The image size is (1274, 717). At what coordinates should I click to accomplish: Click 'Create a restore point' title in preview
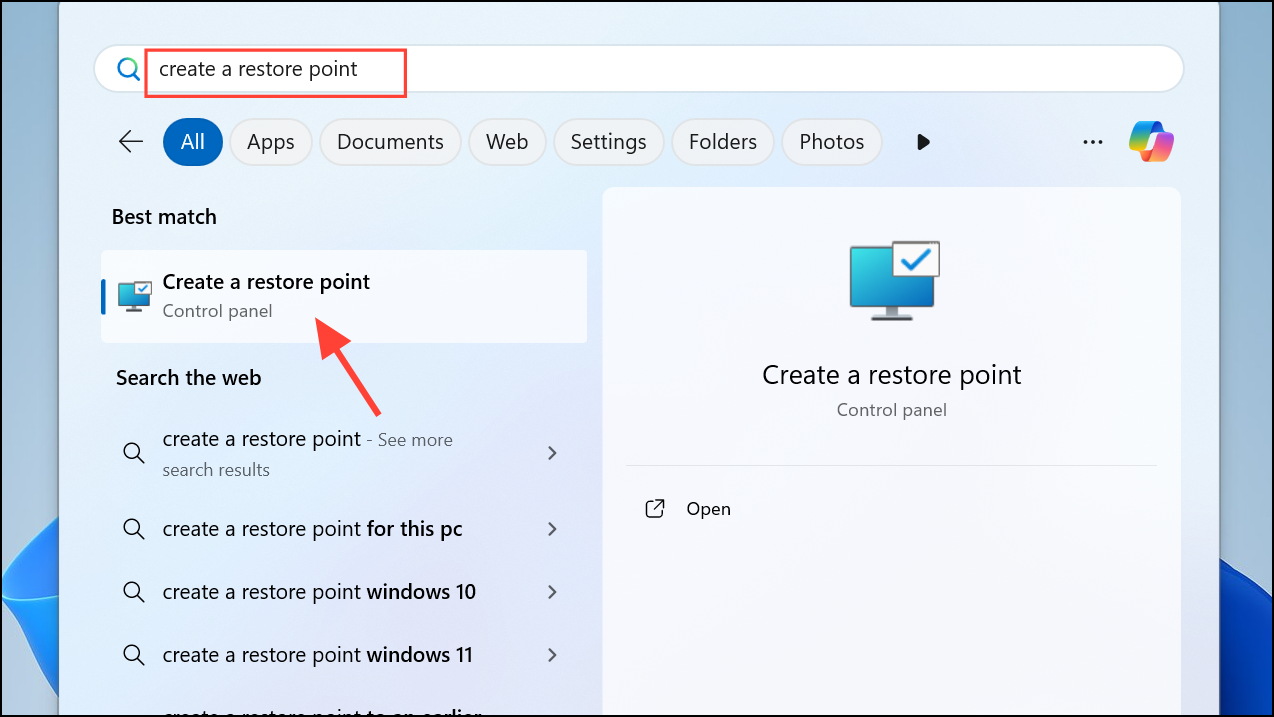[x=891, y=375]
